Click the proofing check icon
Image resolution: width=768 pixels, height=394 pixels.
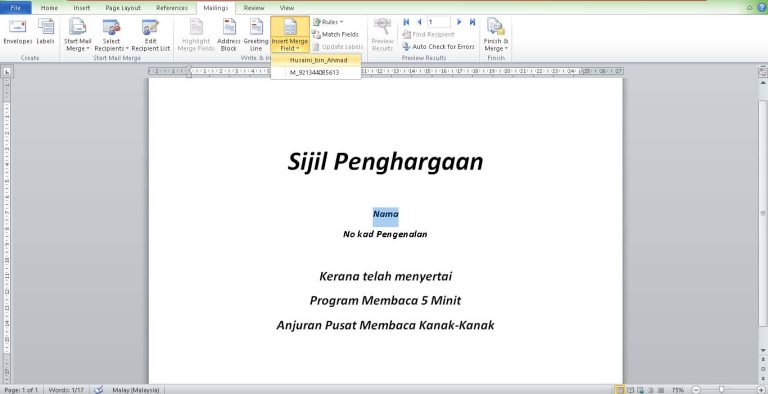[99, 390]
